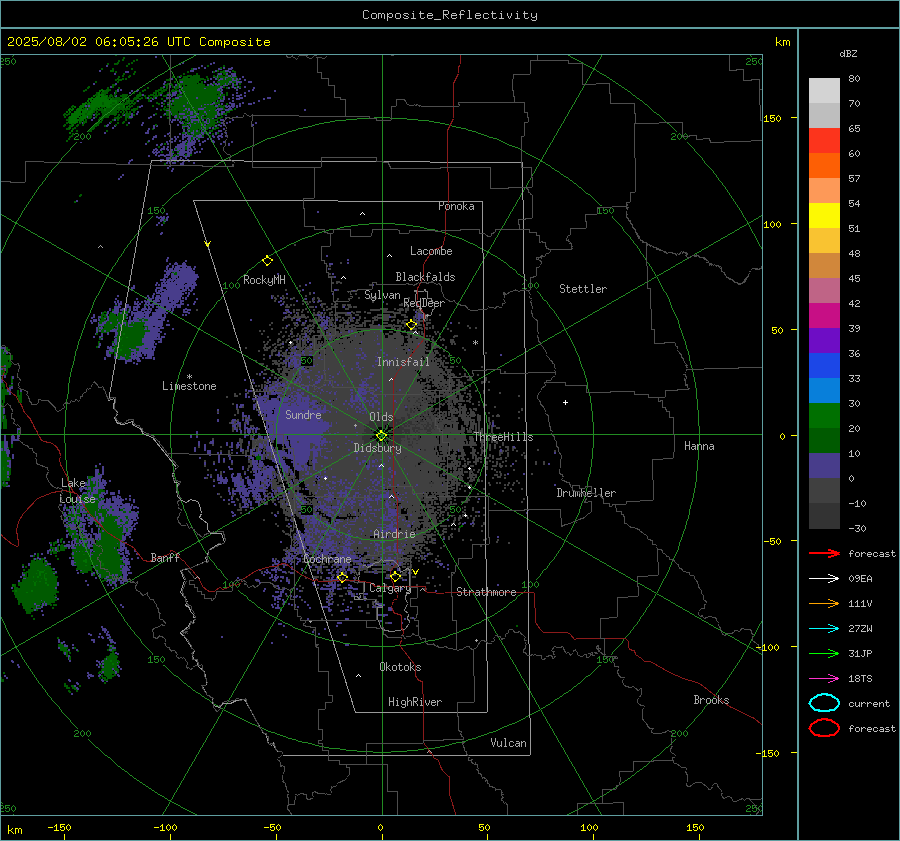900x841 pixels.
Task: Click the yellow diamond marker below Cochrane
Action: 342,578
